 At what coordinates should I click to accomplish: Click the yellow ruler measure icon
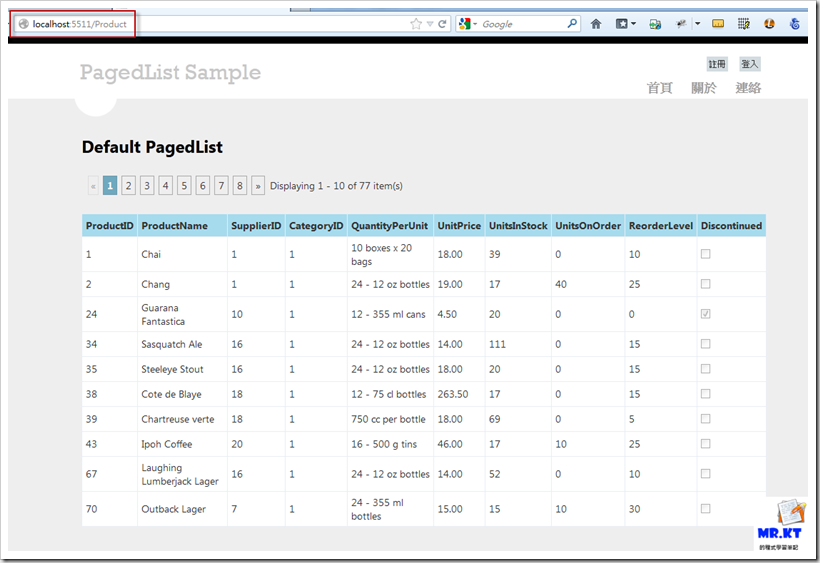coord(718,24)
